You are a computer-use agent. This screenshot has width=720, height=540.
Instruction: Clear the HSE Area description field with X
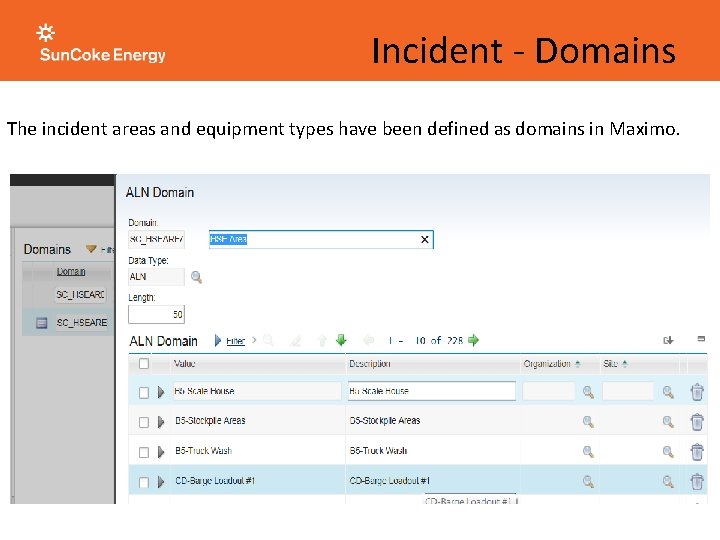(x=425, y=239)
